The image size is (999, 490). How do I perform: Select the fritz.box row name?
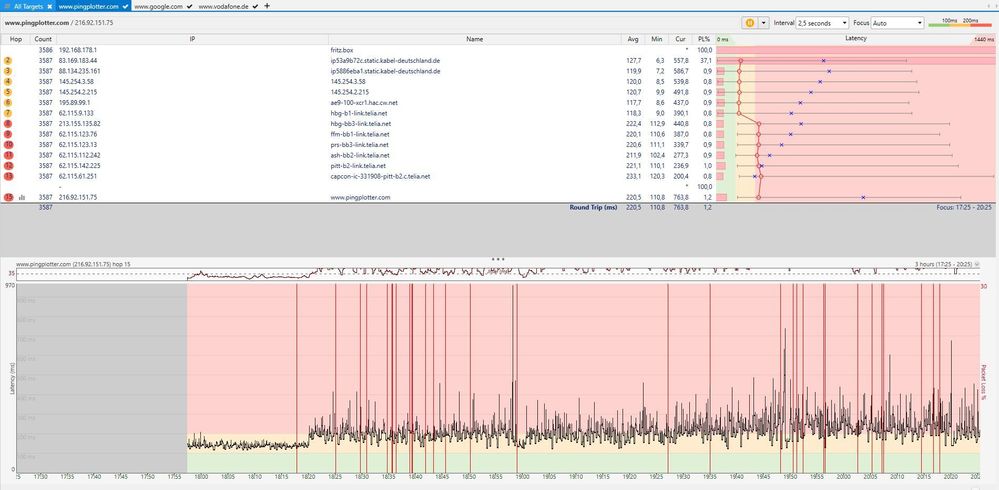click(341, 50)
